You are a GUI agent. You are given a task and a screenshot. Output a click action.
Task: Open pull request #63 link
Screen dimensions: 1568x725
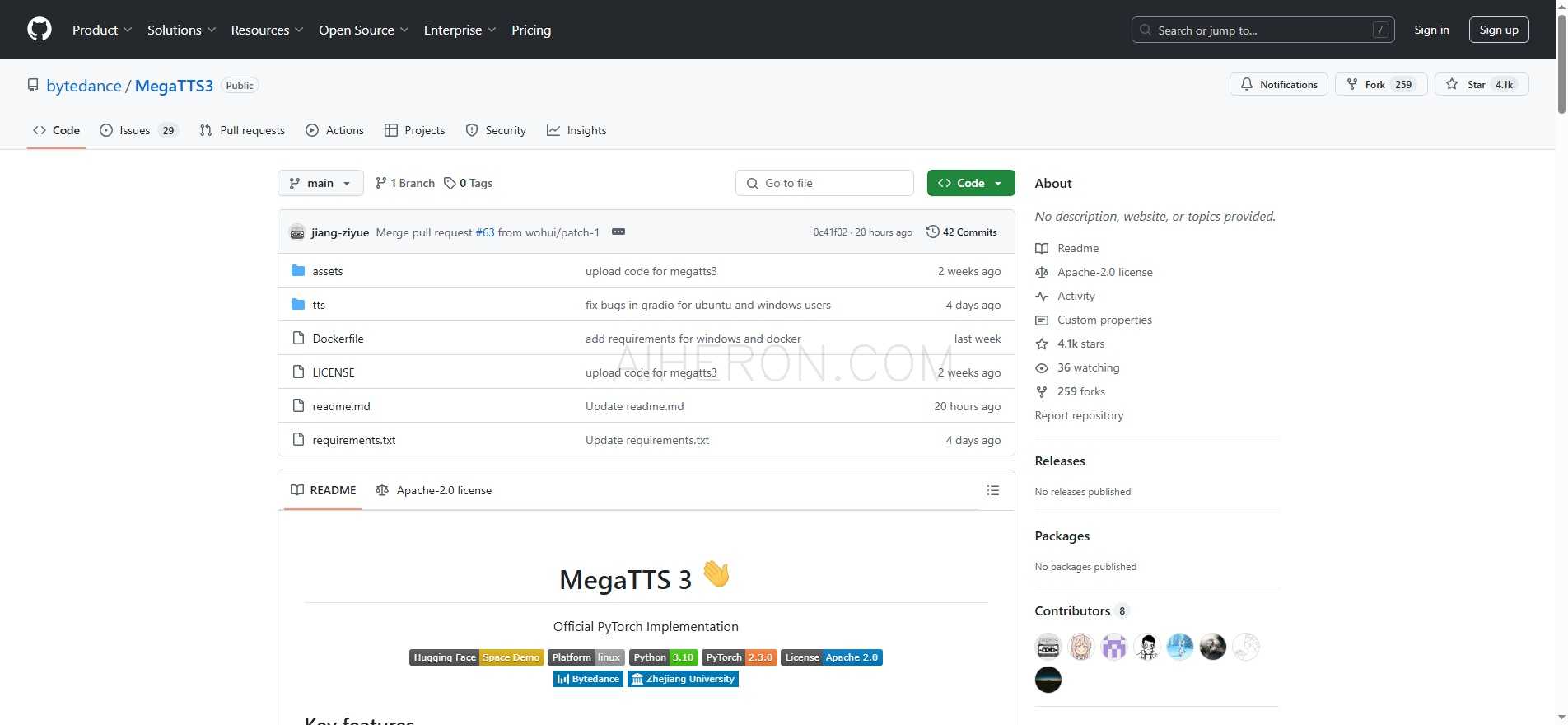pos(485,232)
